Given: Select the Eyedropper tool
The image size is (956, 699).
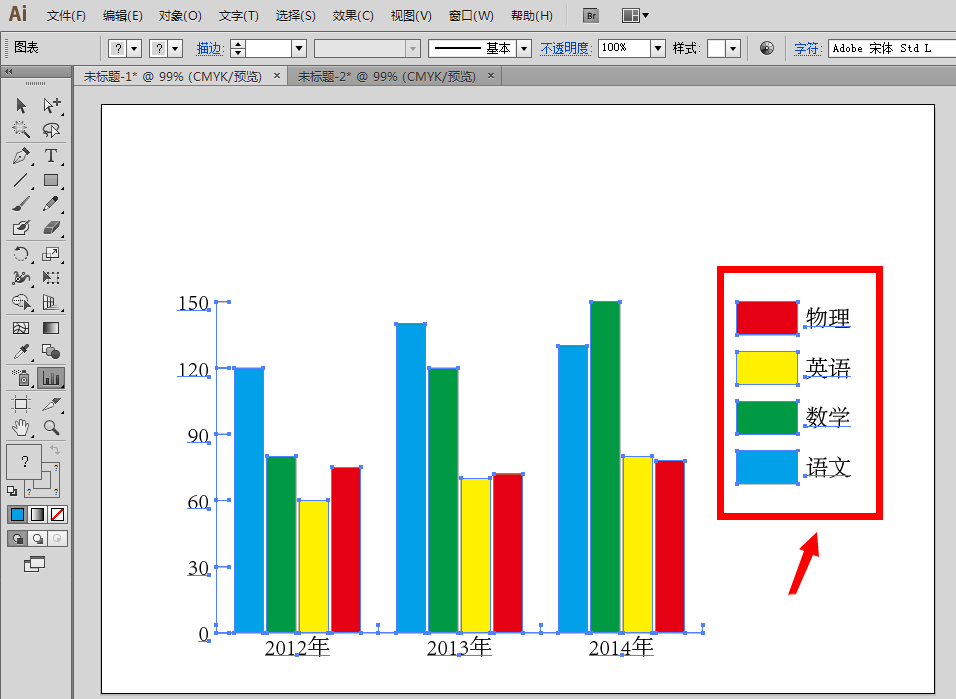Looking at the screenshot, I should [21, 352].
